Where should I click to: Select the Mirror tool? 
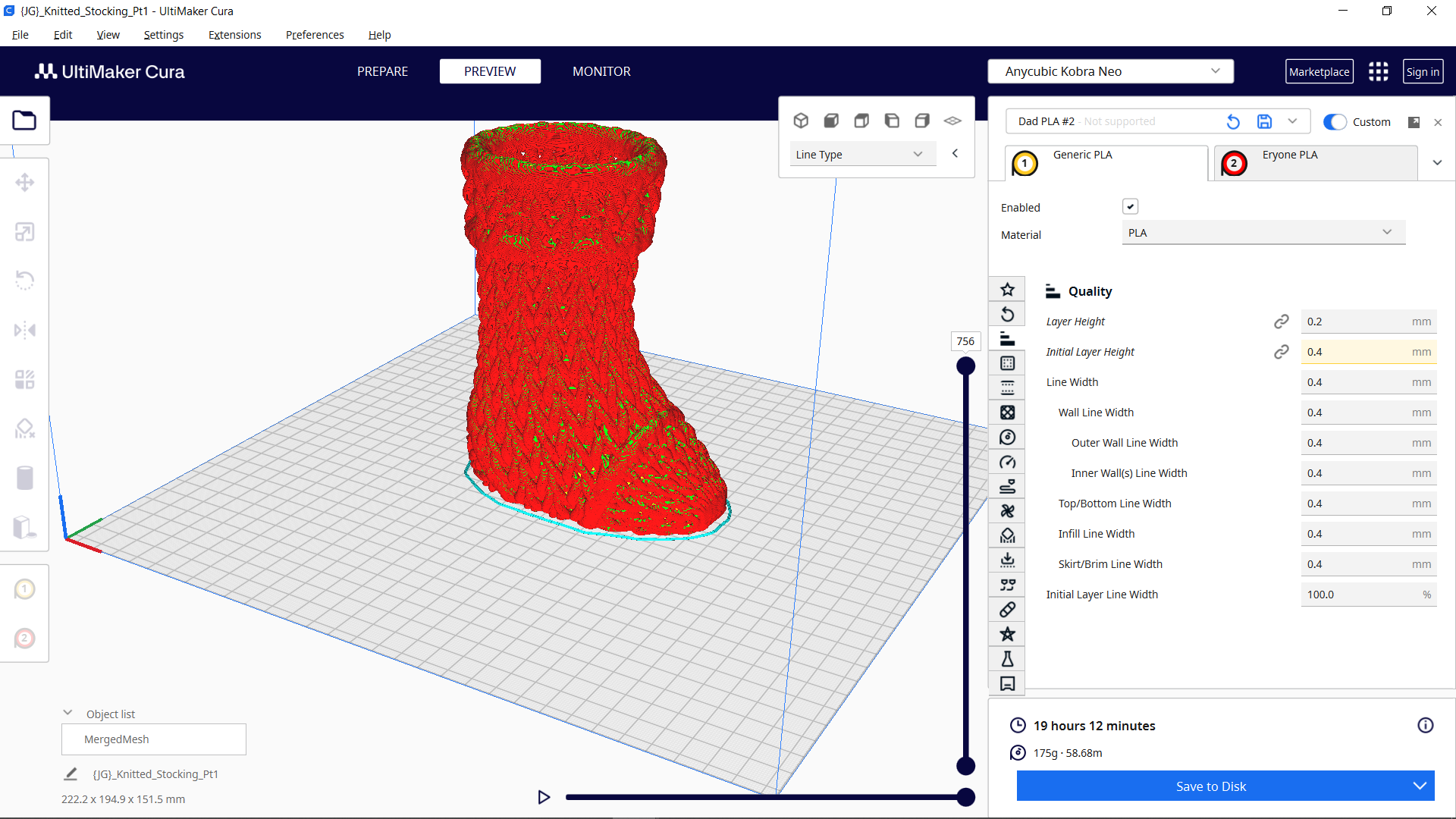25,329
